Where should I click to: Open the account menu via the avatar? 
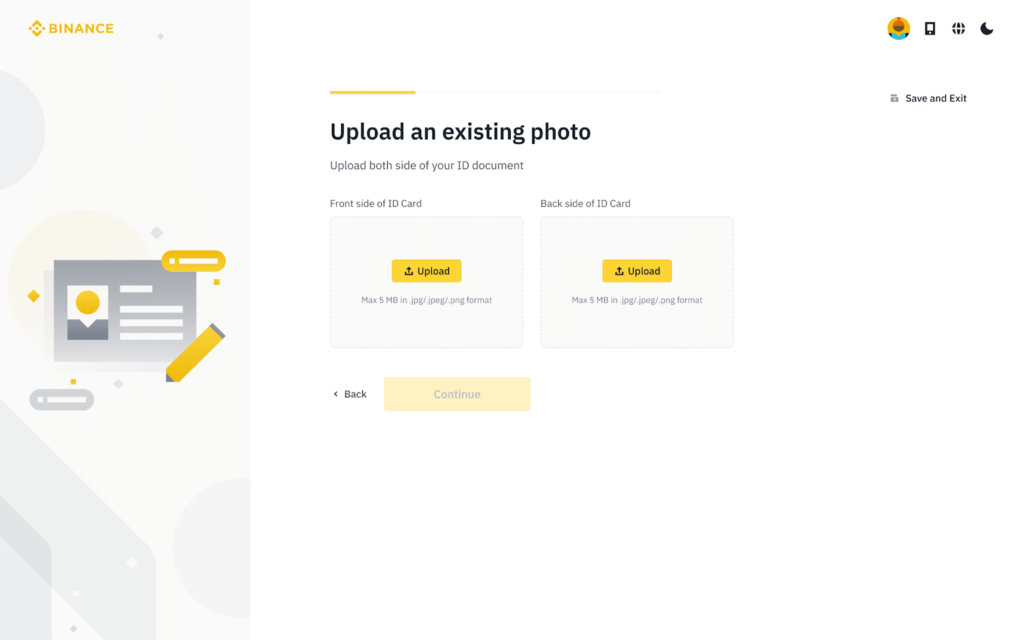(898, 28)
